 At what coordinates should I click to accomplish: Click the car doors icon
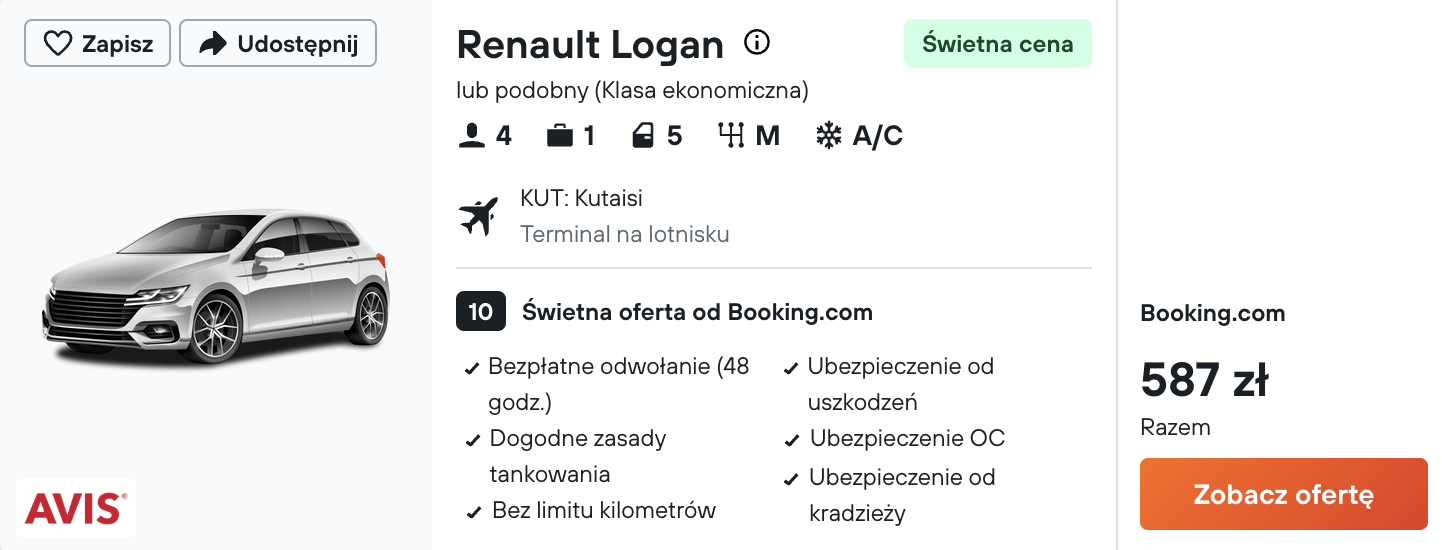point(643,136)
